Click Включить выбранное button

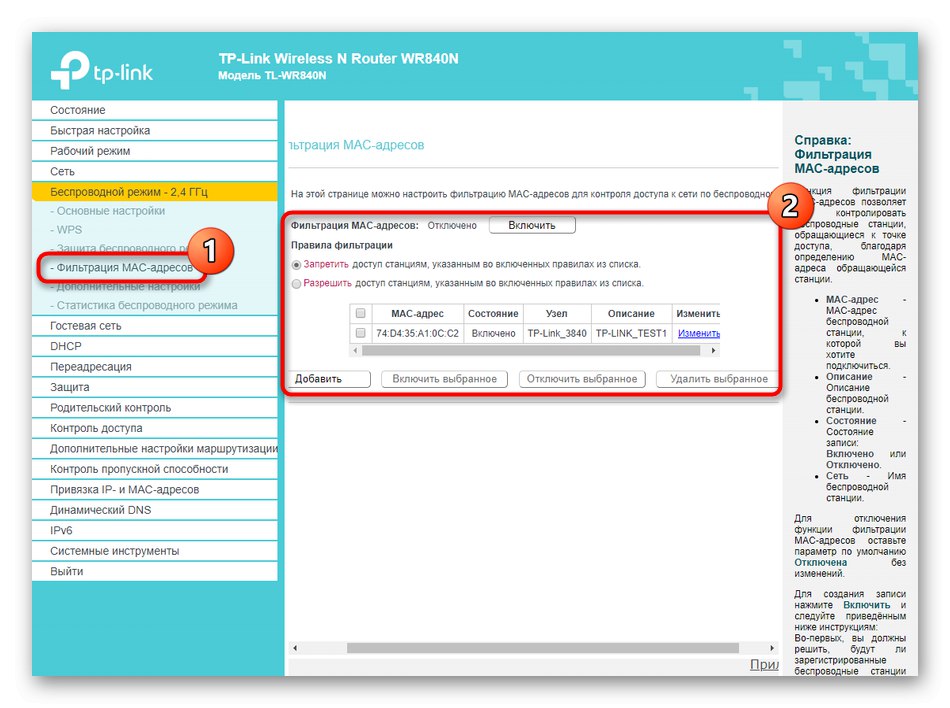(444, 379)
